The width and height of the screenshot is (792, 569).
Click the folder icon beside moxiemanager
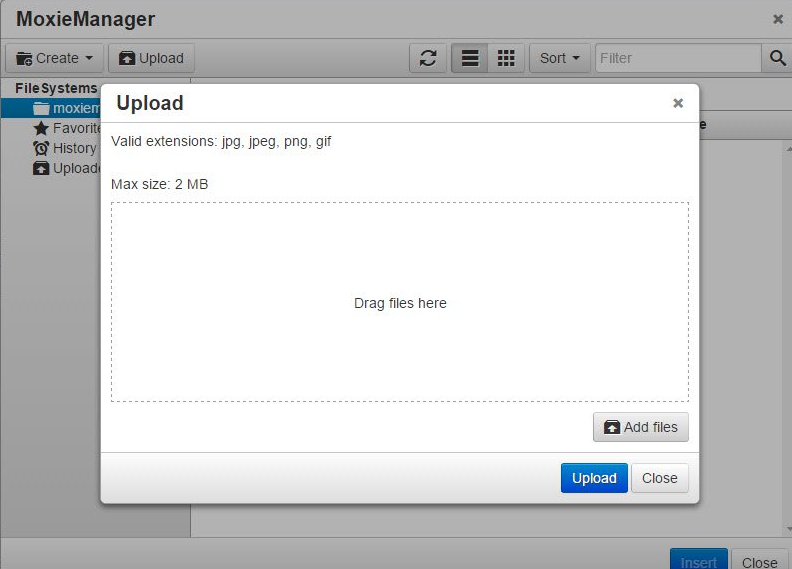pos(41,108)
